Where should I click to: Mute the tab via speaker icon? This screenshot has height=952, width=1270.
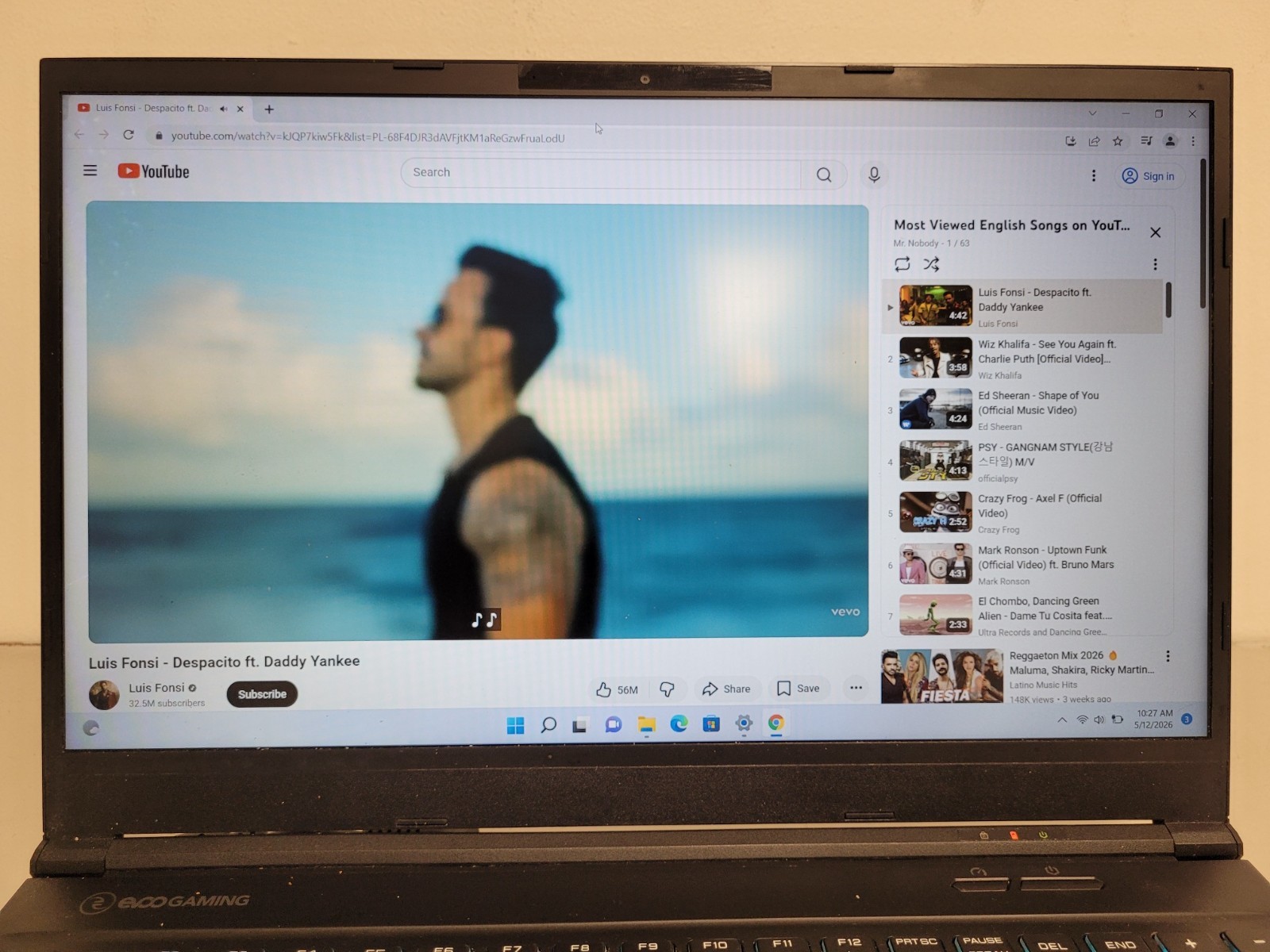[x=223, y=109]
